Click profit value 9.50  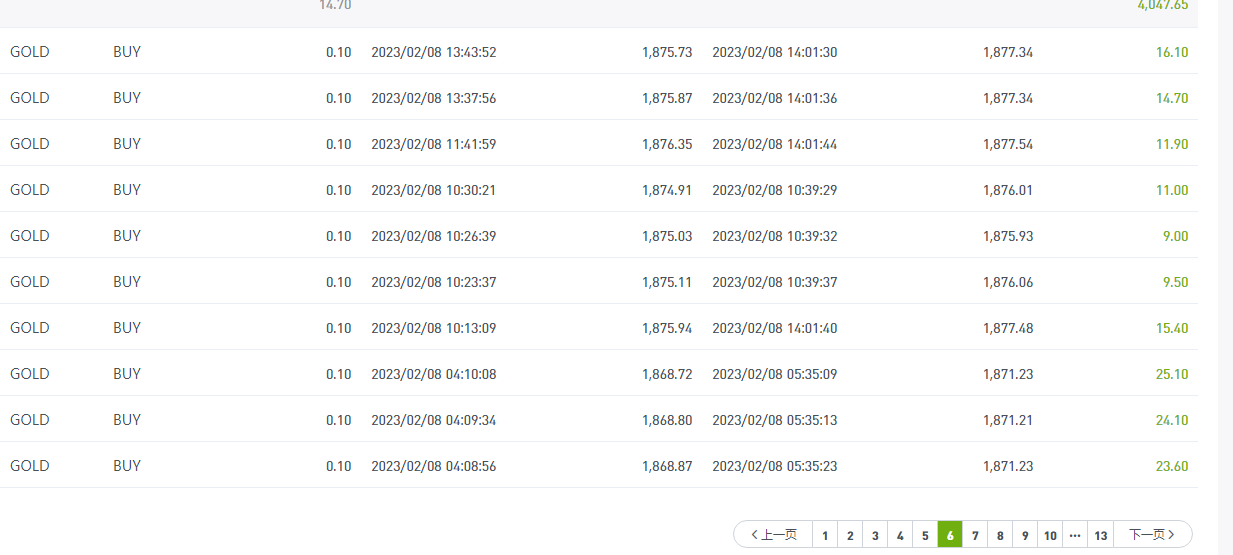click(x=1175, y=282)
